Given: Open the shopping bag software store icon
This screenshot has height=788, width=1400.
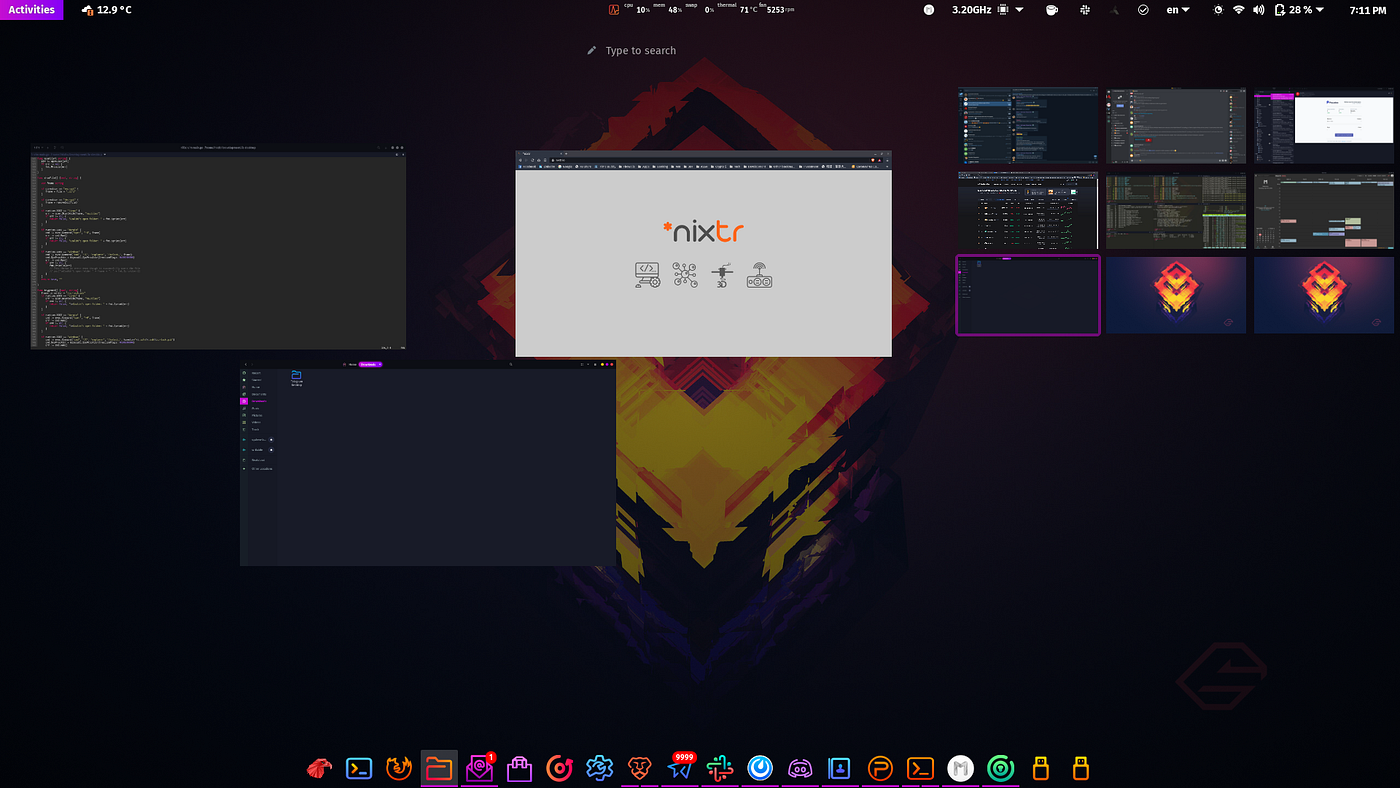Looking at the screenshot, I should [519, 768].
